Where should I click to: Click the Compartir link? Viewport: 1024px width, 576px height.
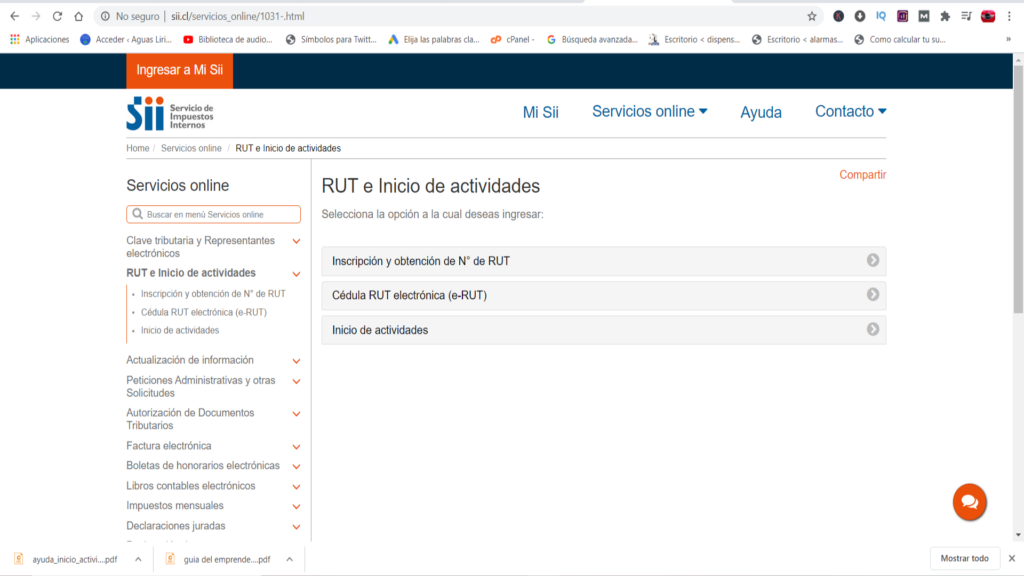862,174
